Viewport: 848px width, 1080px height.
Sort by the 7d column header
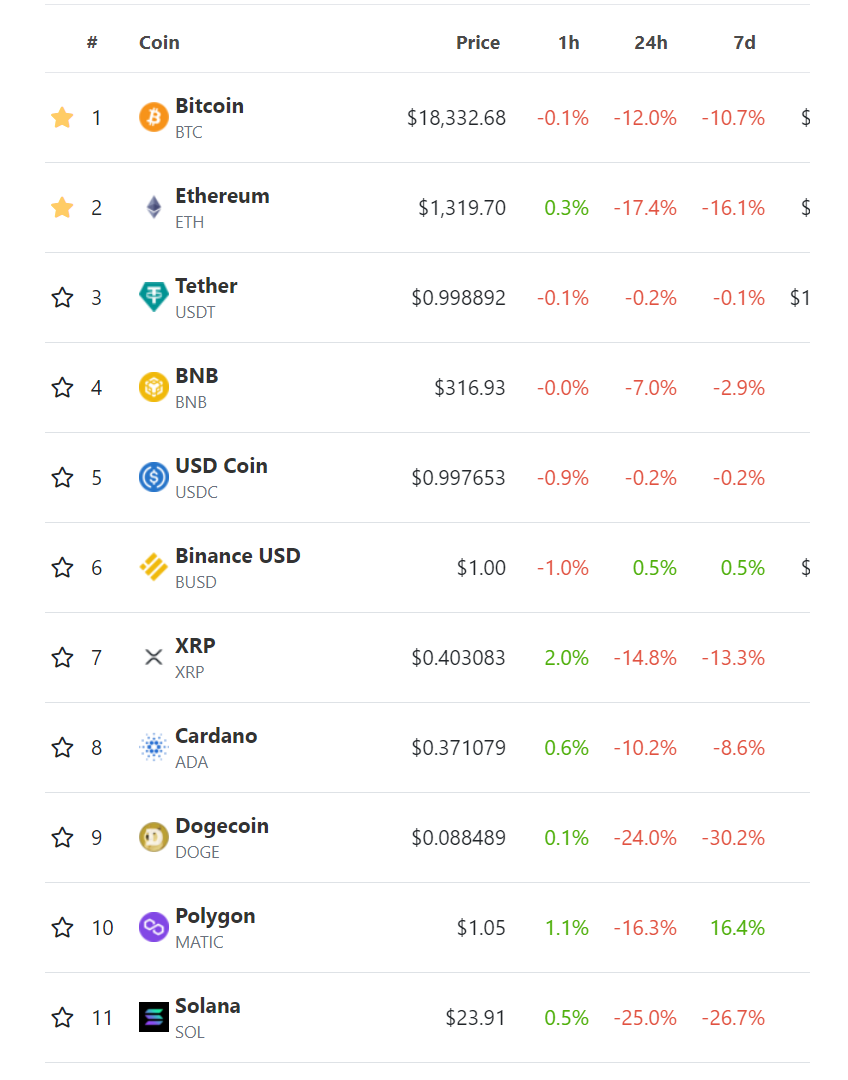tap(743, 43)
